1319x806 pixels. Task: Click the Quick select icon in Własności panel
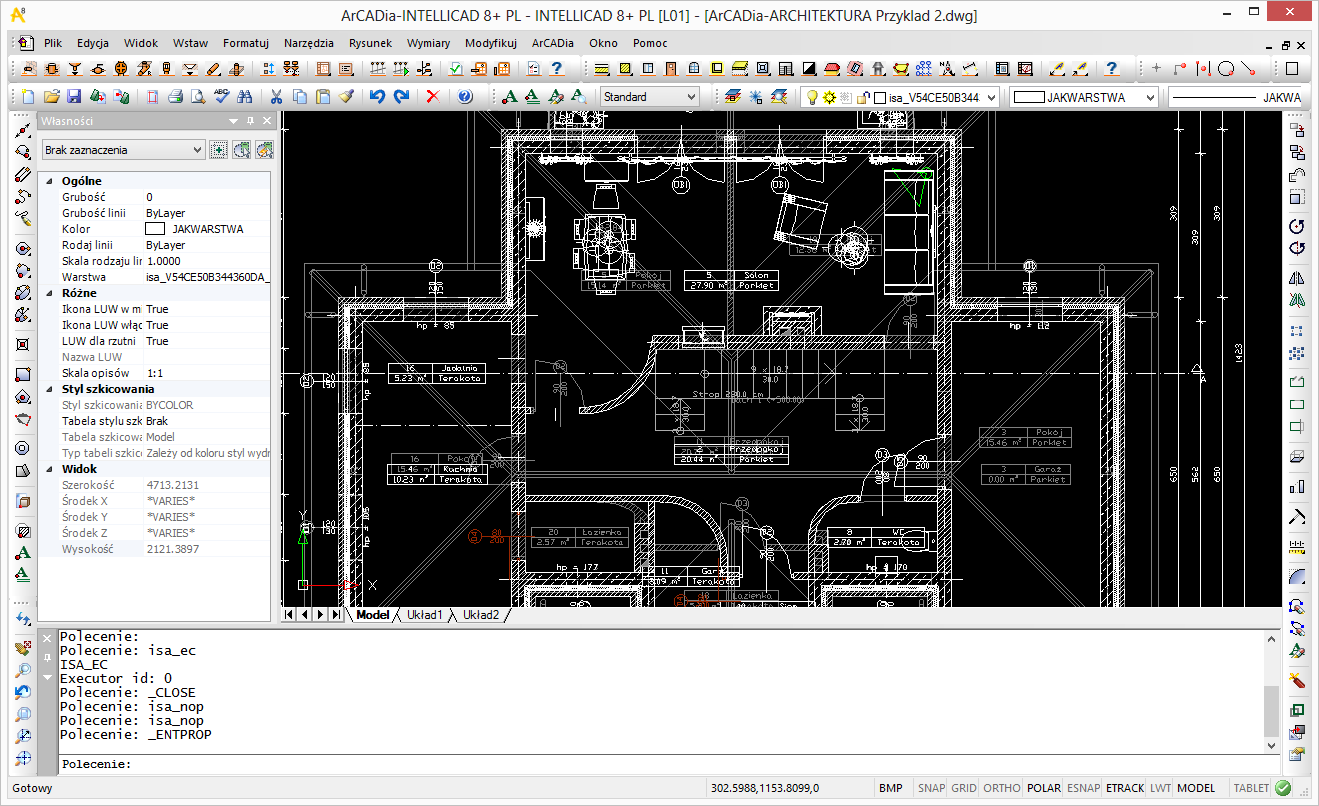tap(263, 150)
